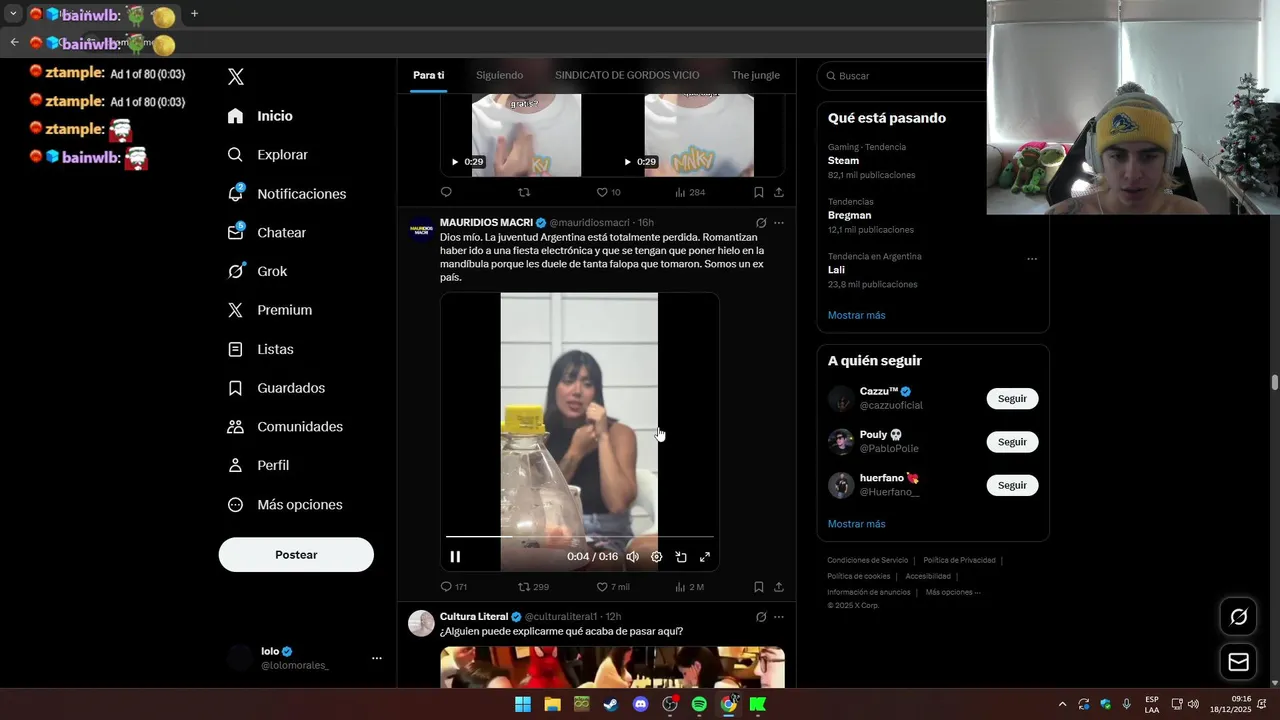1280x720 pixels.
Task: Click Mostrar más under Qué está pasando
Action: (x=856, y=315)
